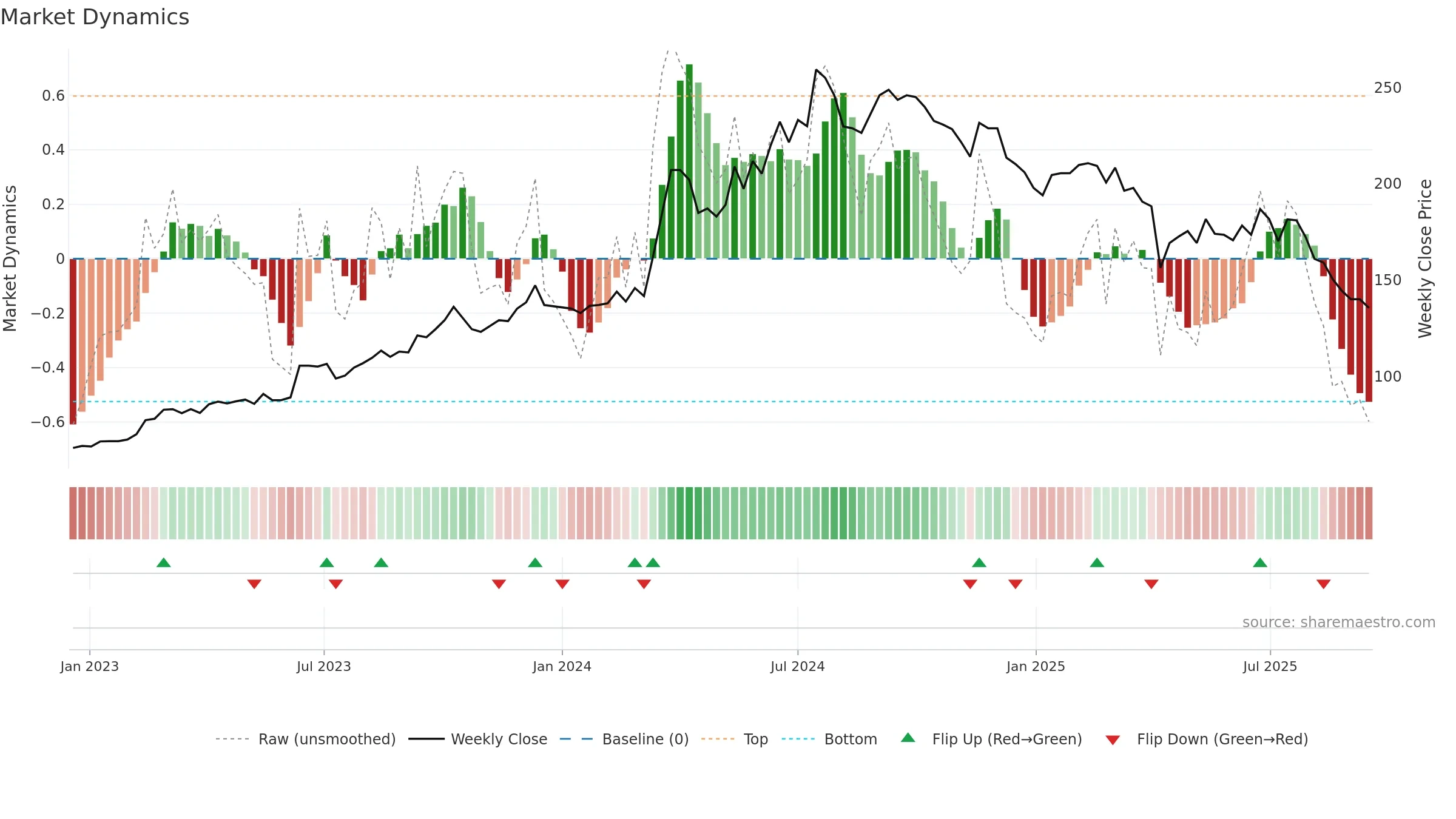The image size is (1456, 819).
Task: Click the '0.6' left axis tick label
Action: coord(53,96)
